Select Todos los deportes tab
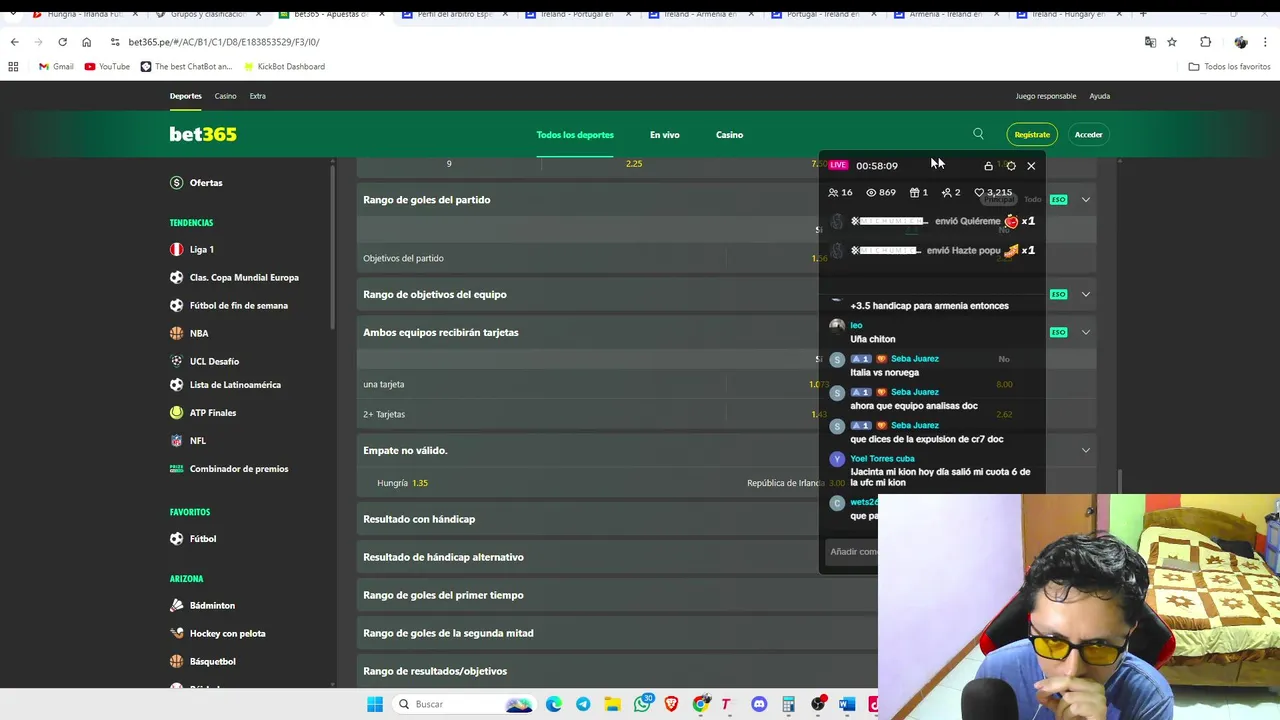1280x720 pixels. pos(575,135)
